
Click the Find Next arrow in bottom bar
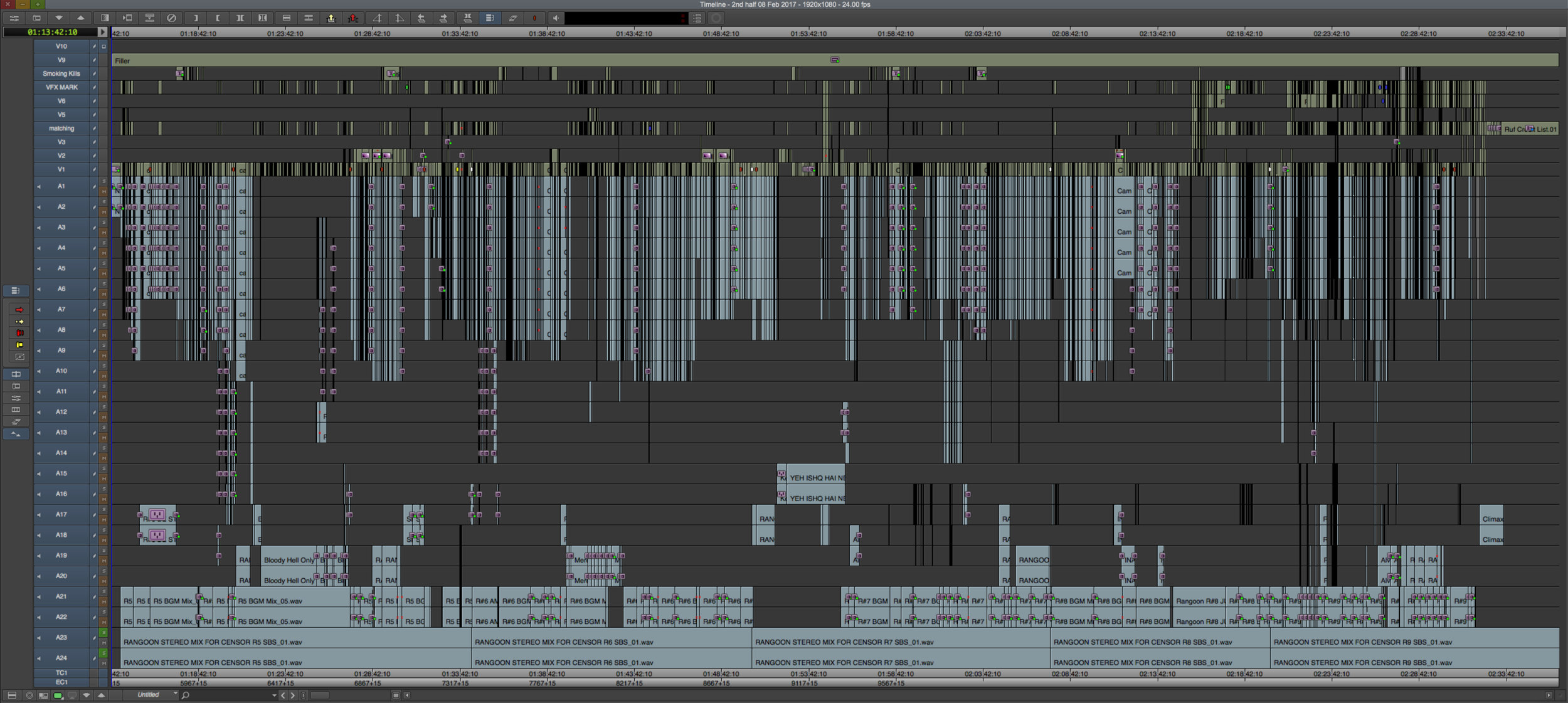[x=292, y=695]
